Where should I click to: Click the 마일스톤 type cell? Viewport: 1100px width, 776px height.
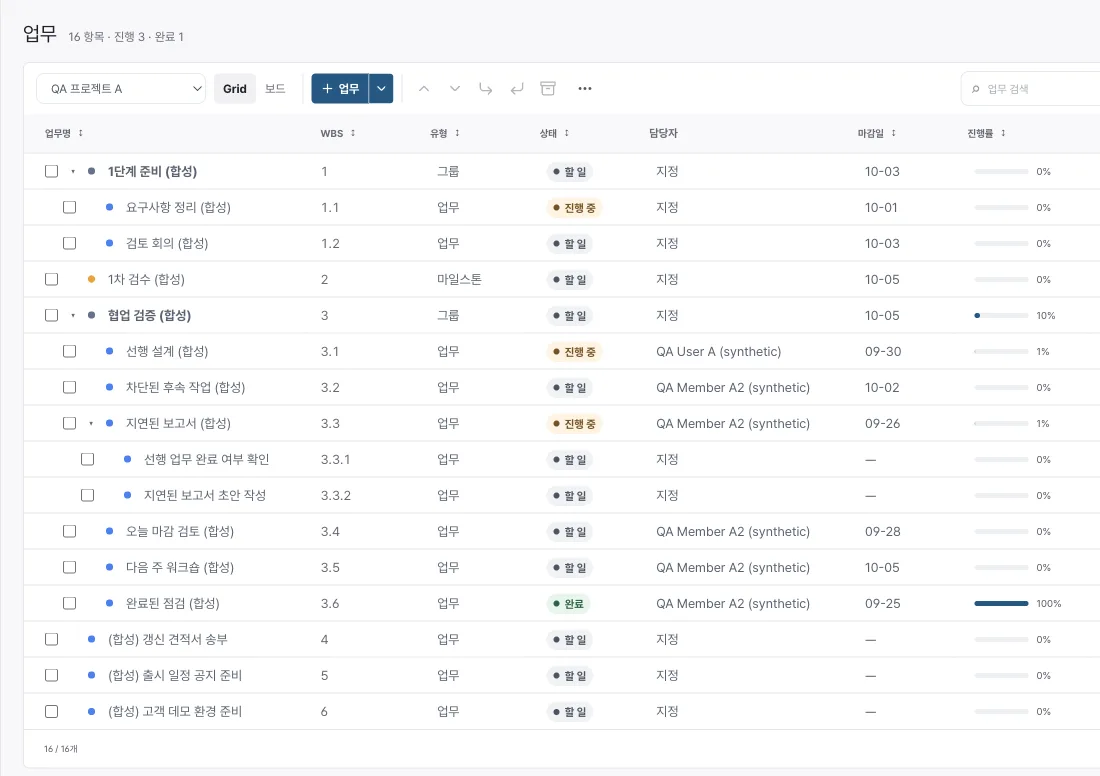(460, 279)
